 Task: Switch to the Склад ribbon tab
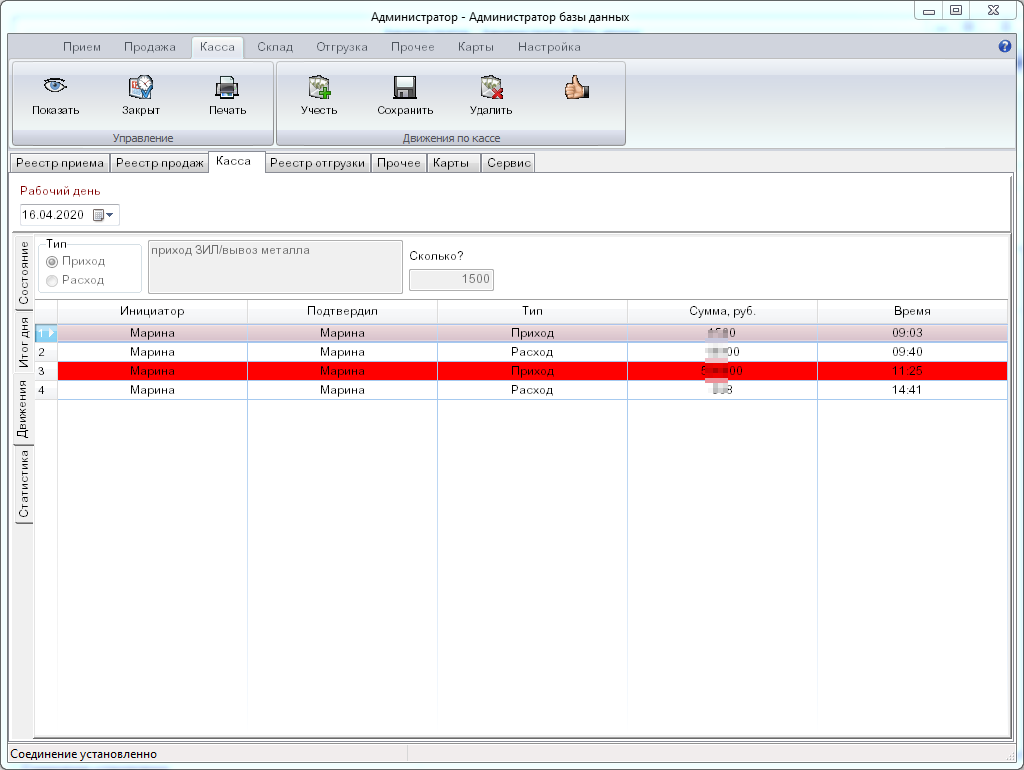pyautogui.click(x=275, y=47)
